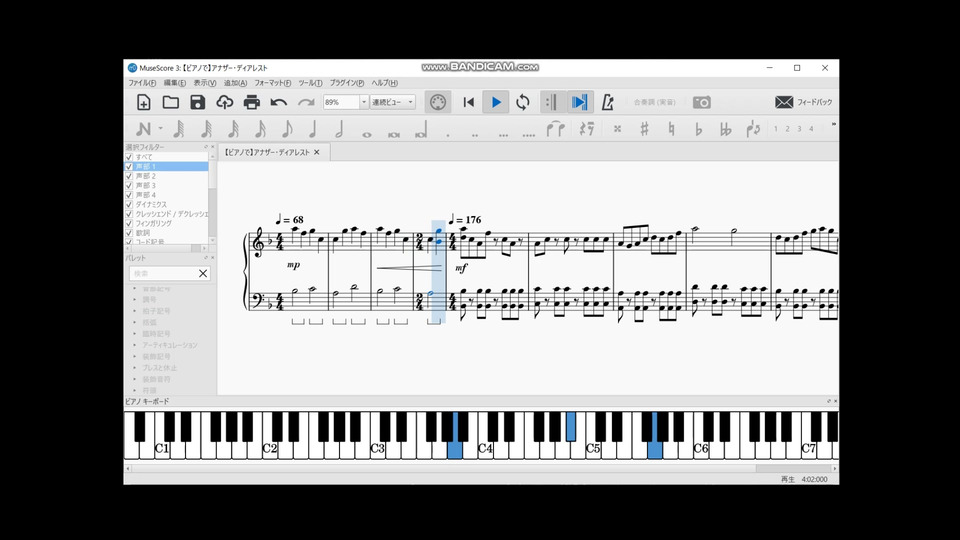Add a single augmentation dot
The image size is (960, 540).
[448, 135]
